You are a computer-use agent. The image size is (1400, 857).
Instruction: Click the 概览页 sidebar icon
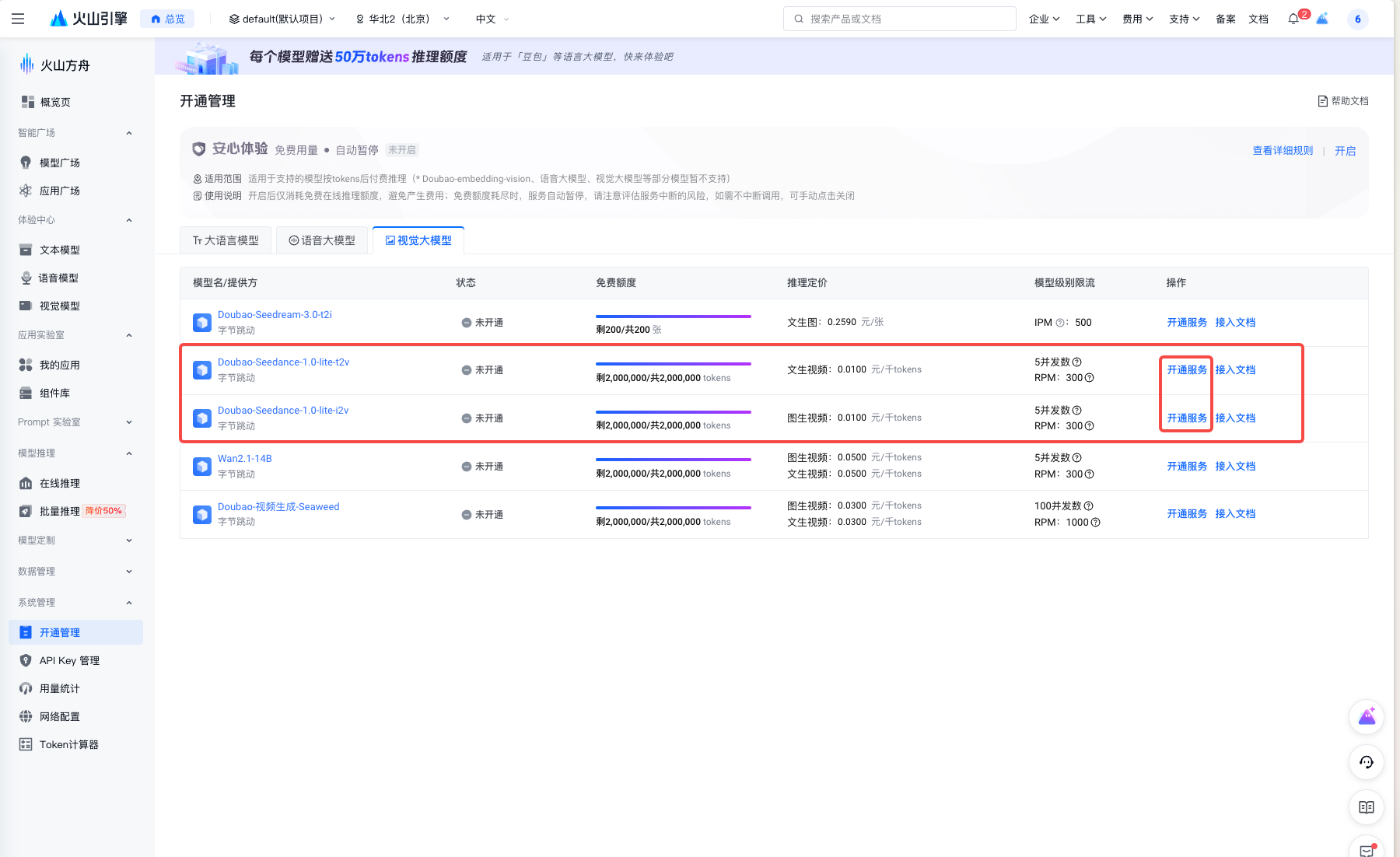click(x=27, y=102)
